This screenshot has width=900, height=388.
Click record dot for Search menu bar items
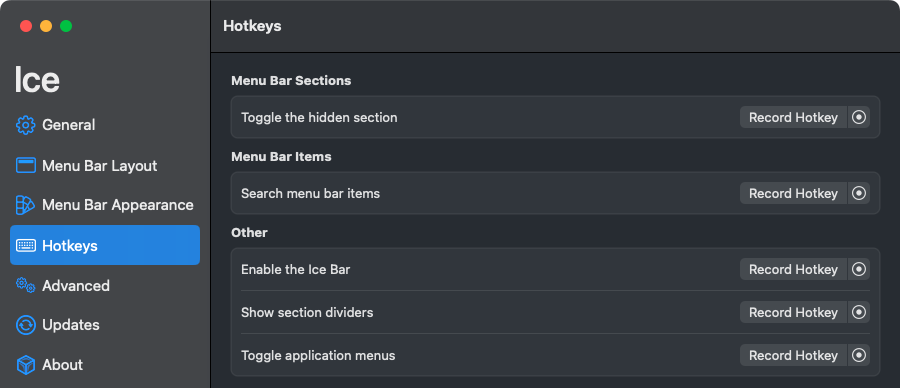click(859, 193)
